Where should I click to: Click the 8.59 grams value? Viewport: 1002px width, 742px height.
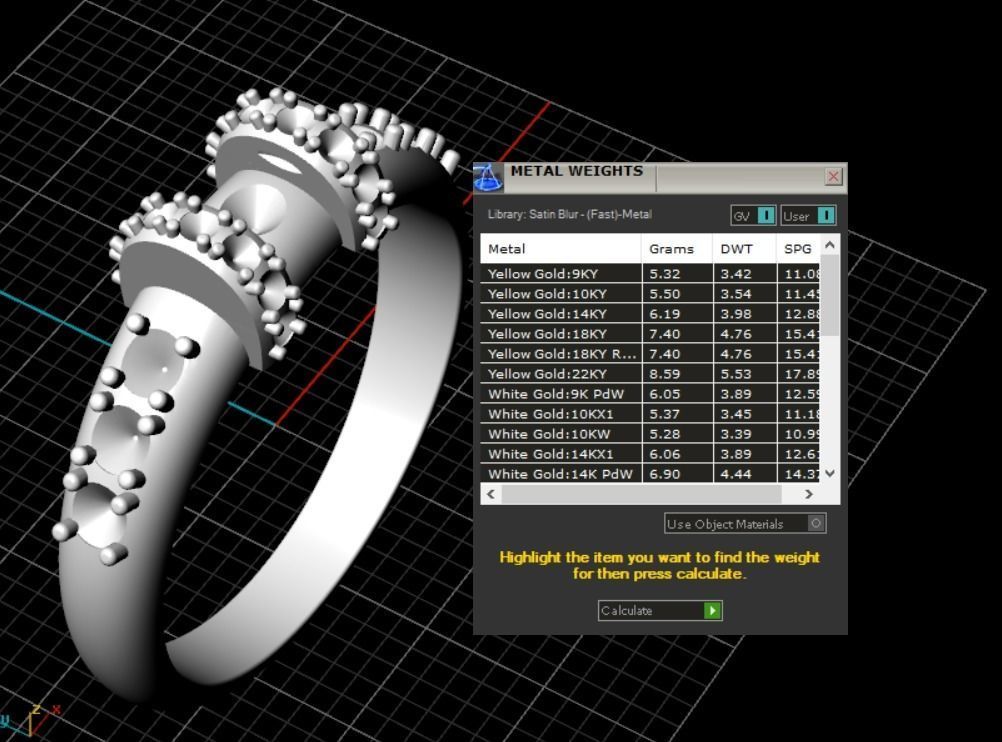coord(665,374)
